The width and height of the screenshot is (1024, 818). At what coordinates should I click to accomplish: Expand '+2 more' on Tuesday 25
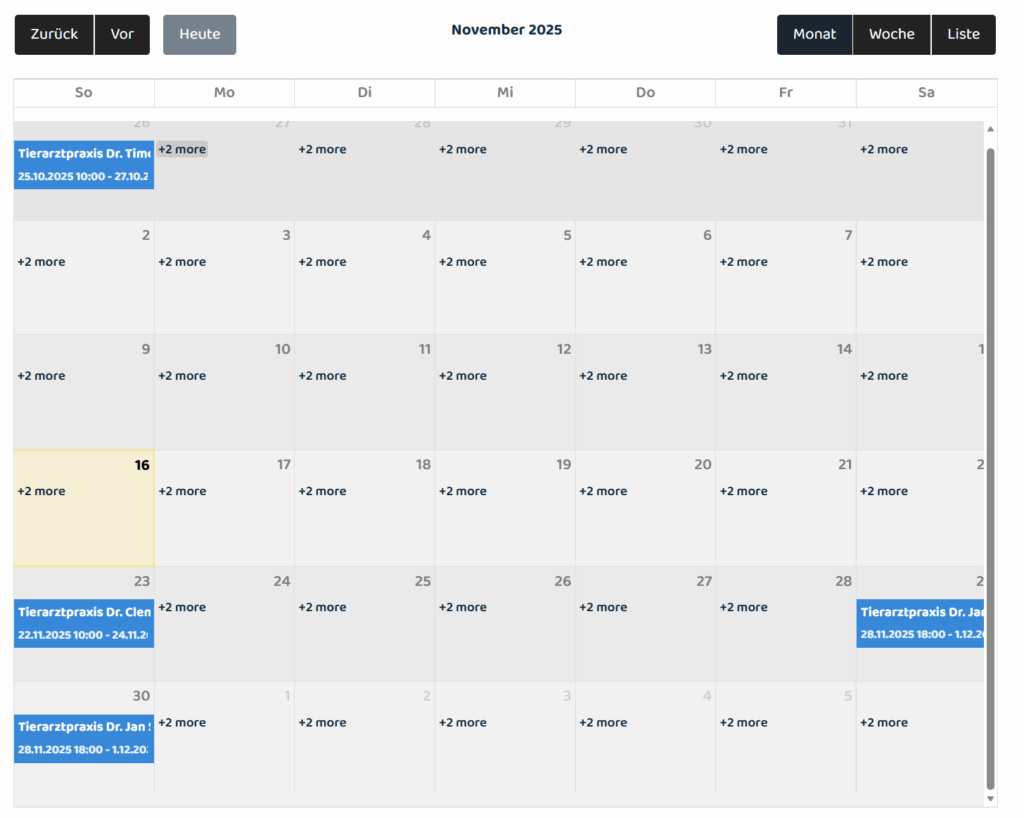322,607
